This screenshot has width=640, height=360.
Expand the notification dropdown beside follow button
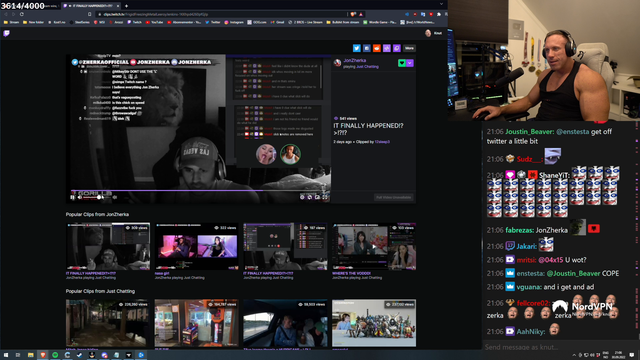tap(410, 63)
